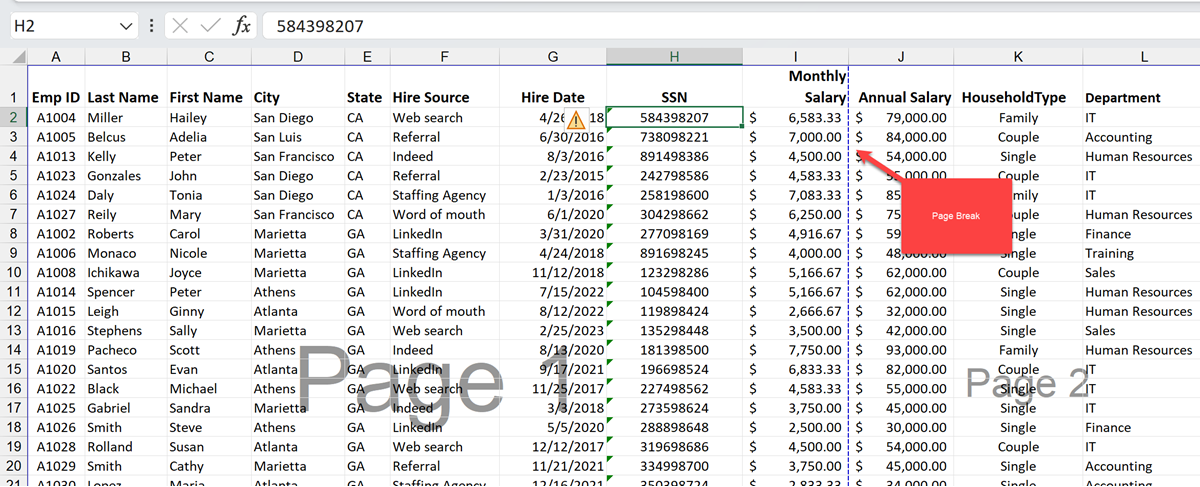Click hire date 2/25/2023
The image size is (1200, 487).
(571, 331)
